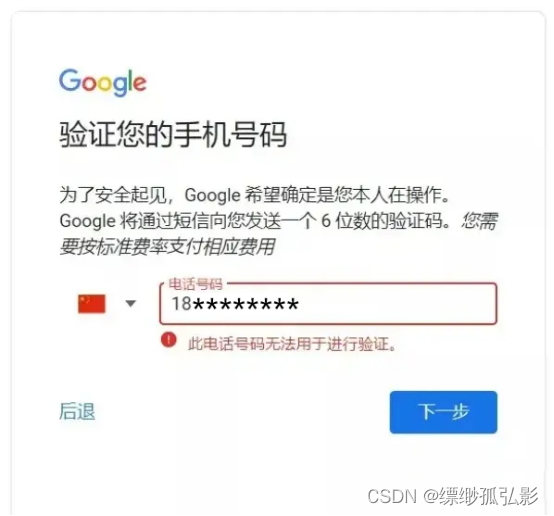
Task: Click the China flag icon
Action: [92, 304]
